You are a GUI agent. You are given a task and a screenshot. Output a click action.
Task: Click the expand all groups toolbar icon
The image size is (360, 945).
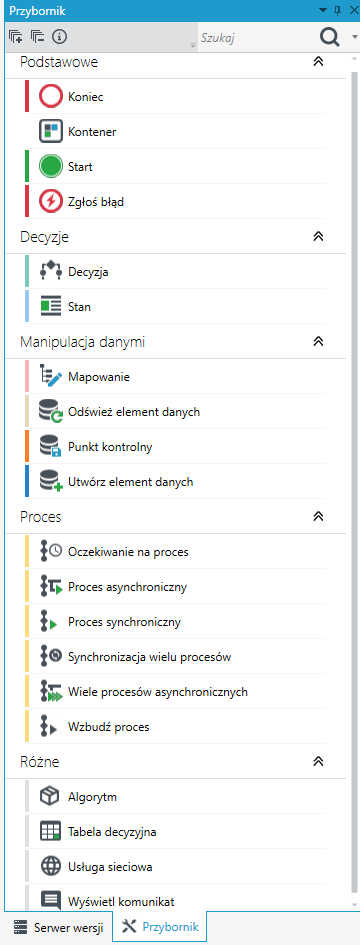[16, 37]
